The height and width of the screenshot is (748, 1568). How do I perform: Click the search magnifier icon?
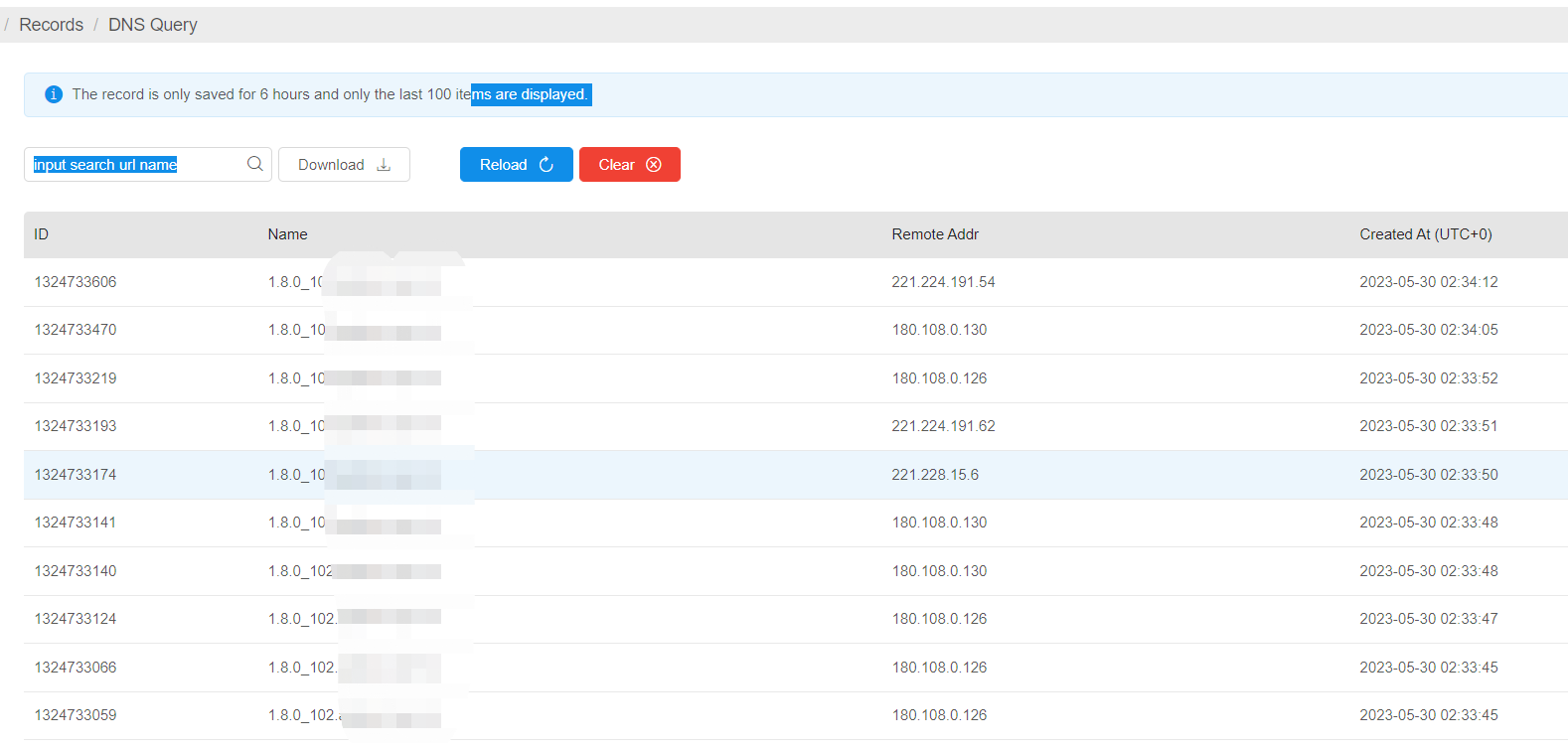[255, 164]
